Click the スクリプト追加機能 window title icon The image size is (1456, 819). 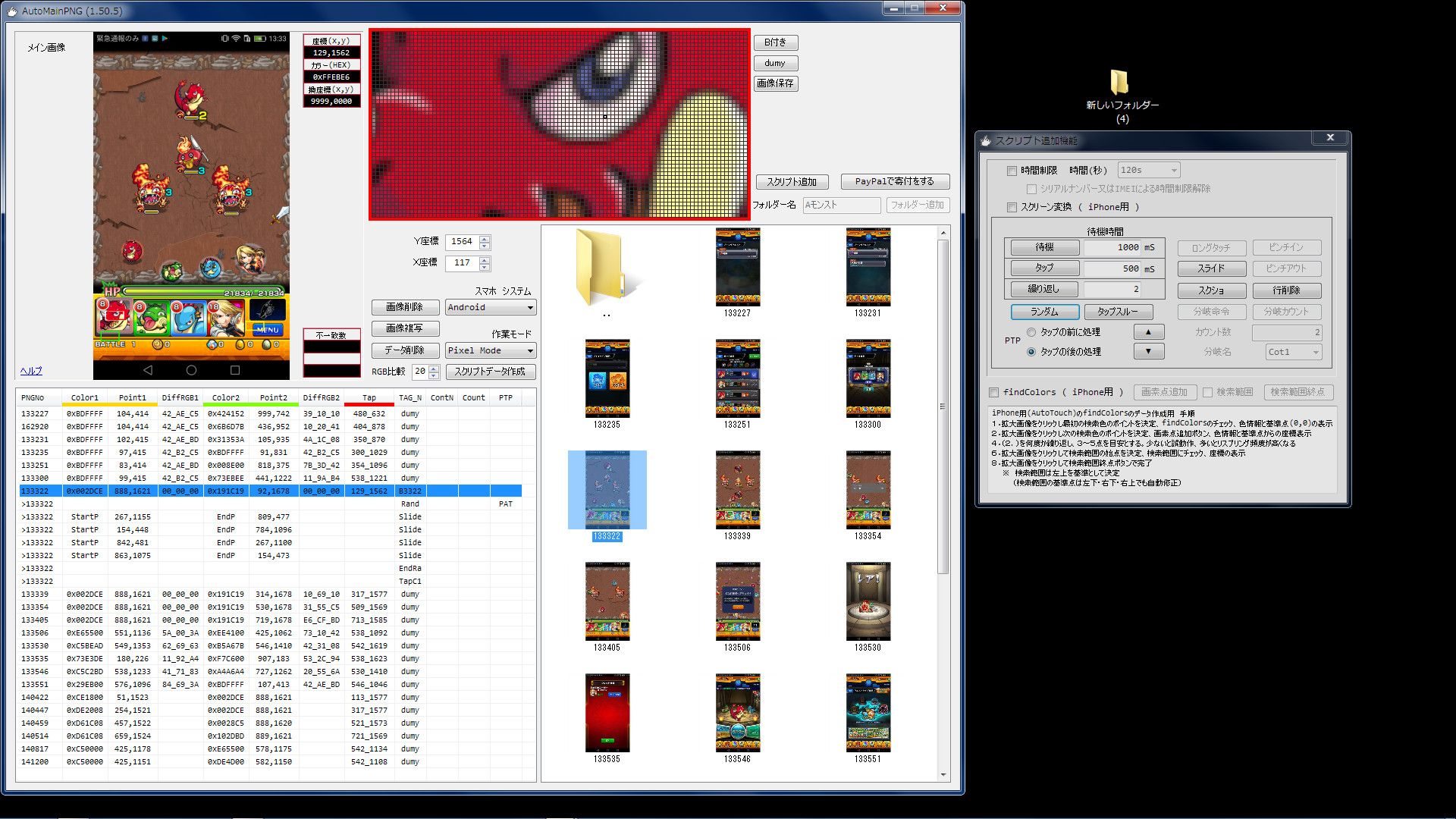[986, 140]
